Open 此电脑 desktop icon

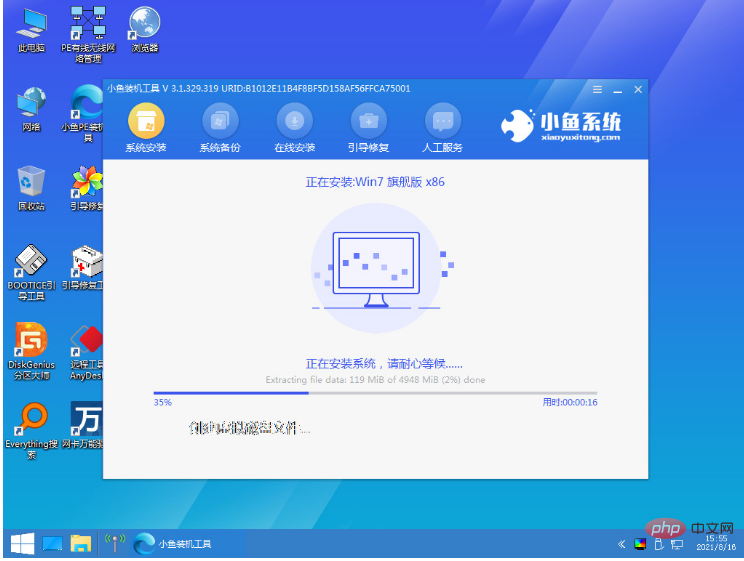(31, 30)
